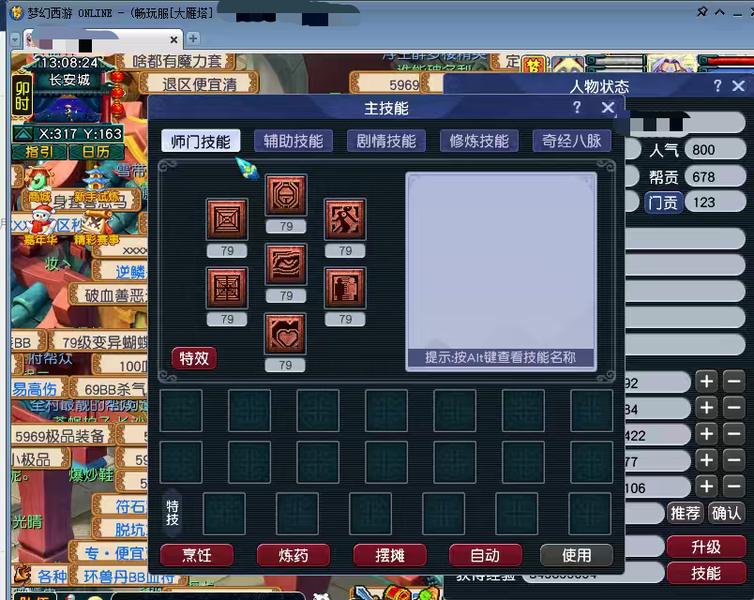The height and width of the screenshot is (600, 754).
Task: Open the tab list dropdown arrow
Action: point(15,39)
